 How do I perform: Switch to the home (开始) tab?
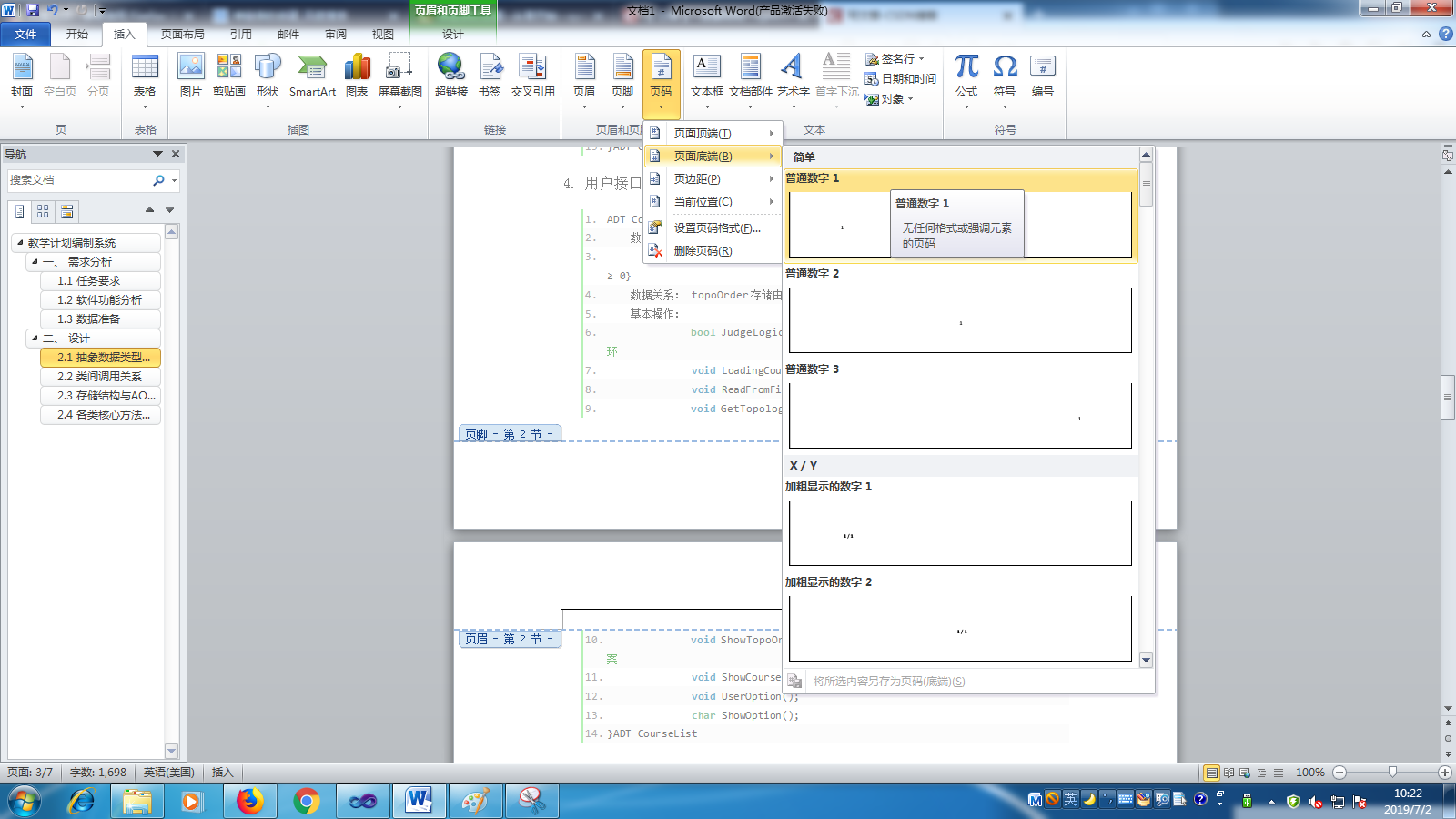pyautogui.click(x=77, y=34)
